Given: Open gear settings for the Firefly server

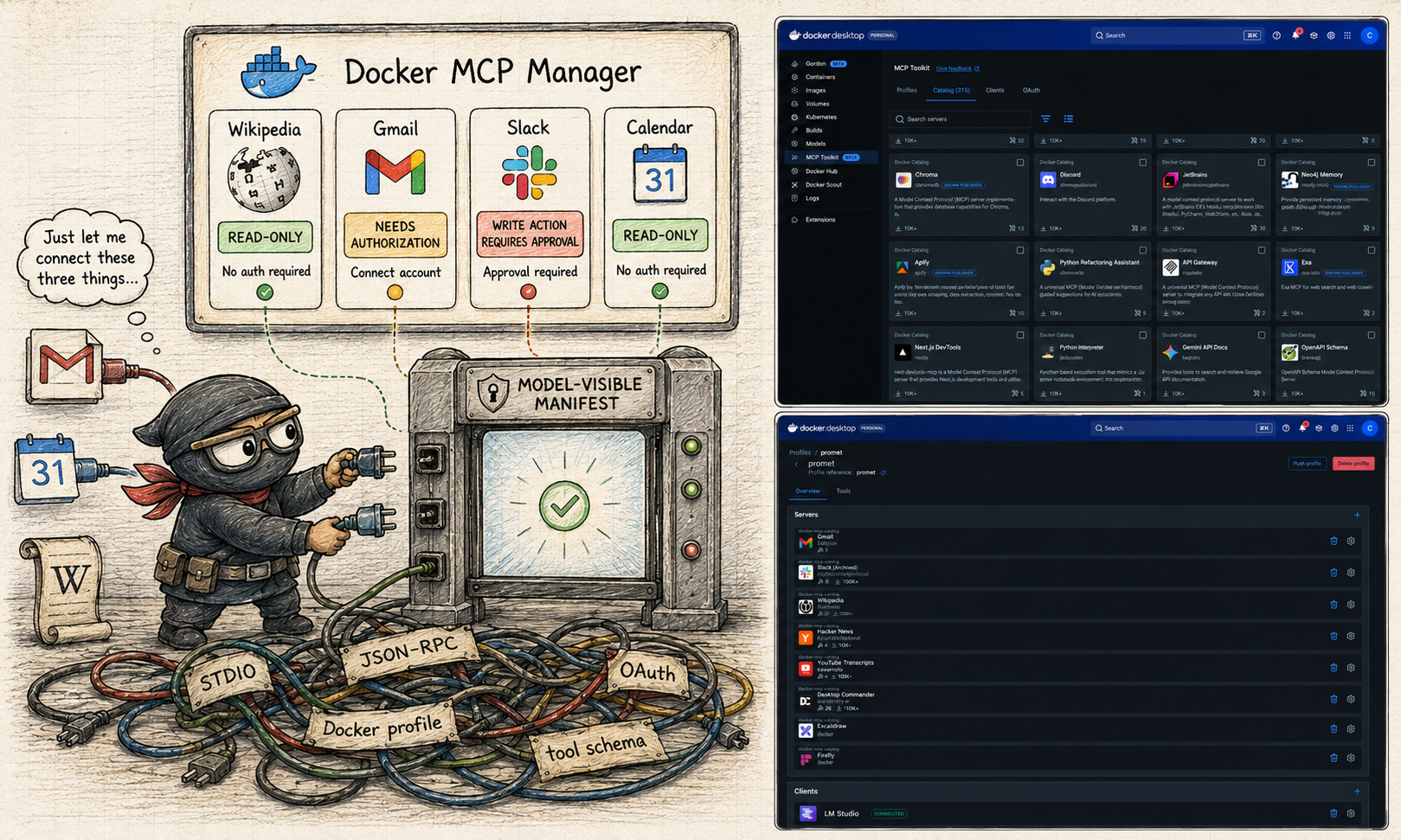Looking at the screenshot, I should coord(1351,758).
